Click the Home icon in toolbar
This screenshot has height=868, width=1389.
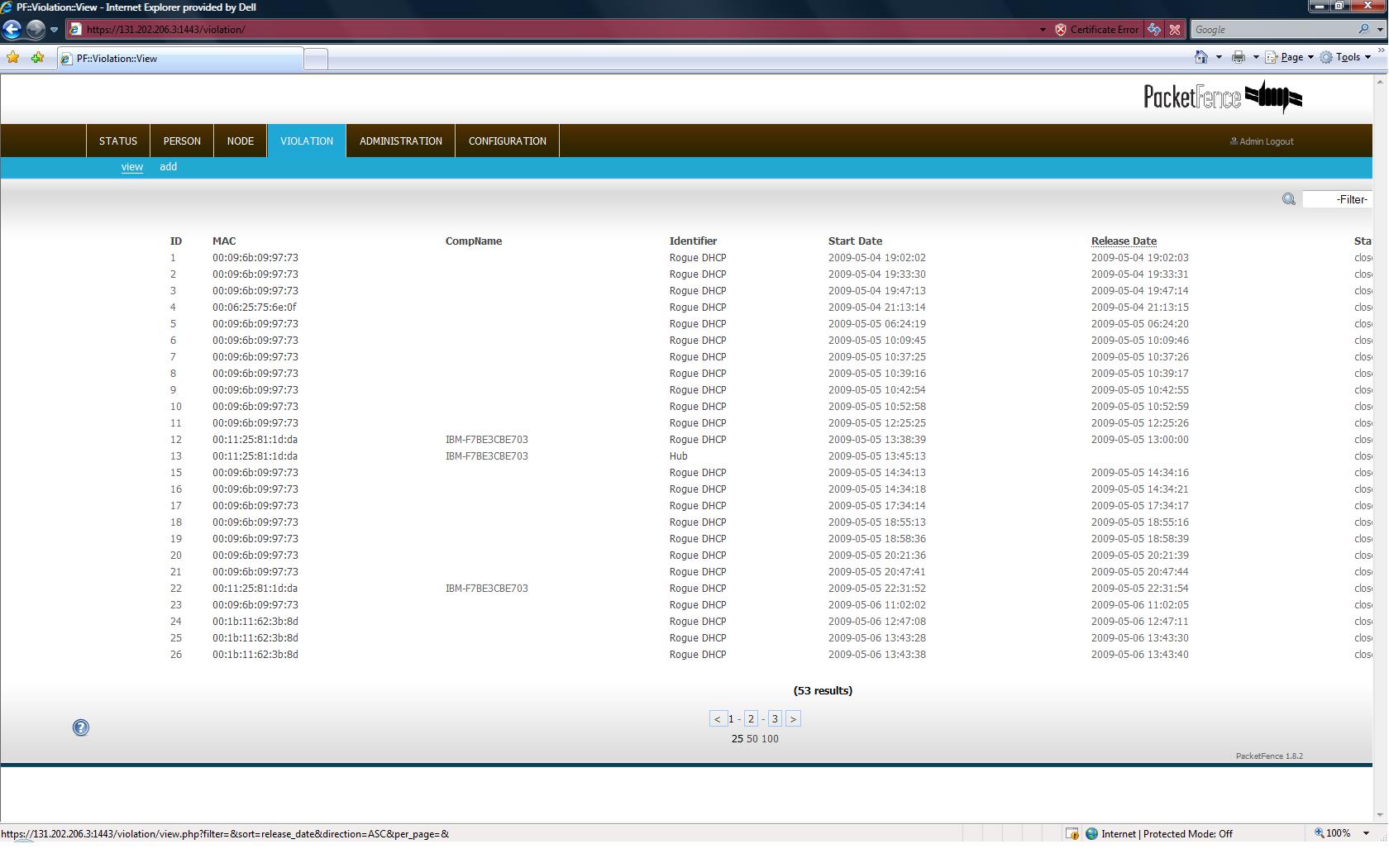[1200, 57]
